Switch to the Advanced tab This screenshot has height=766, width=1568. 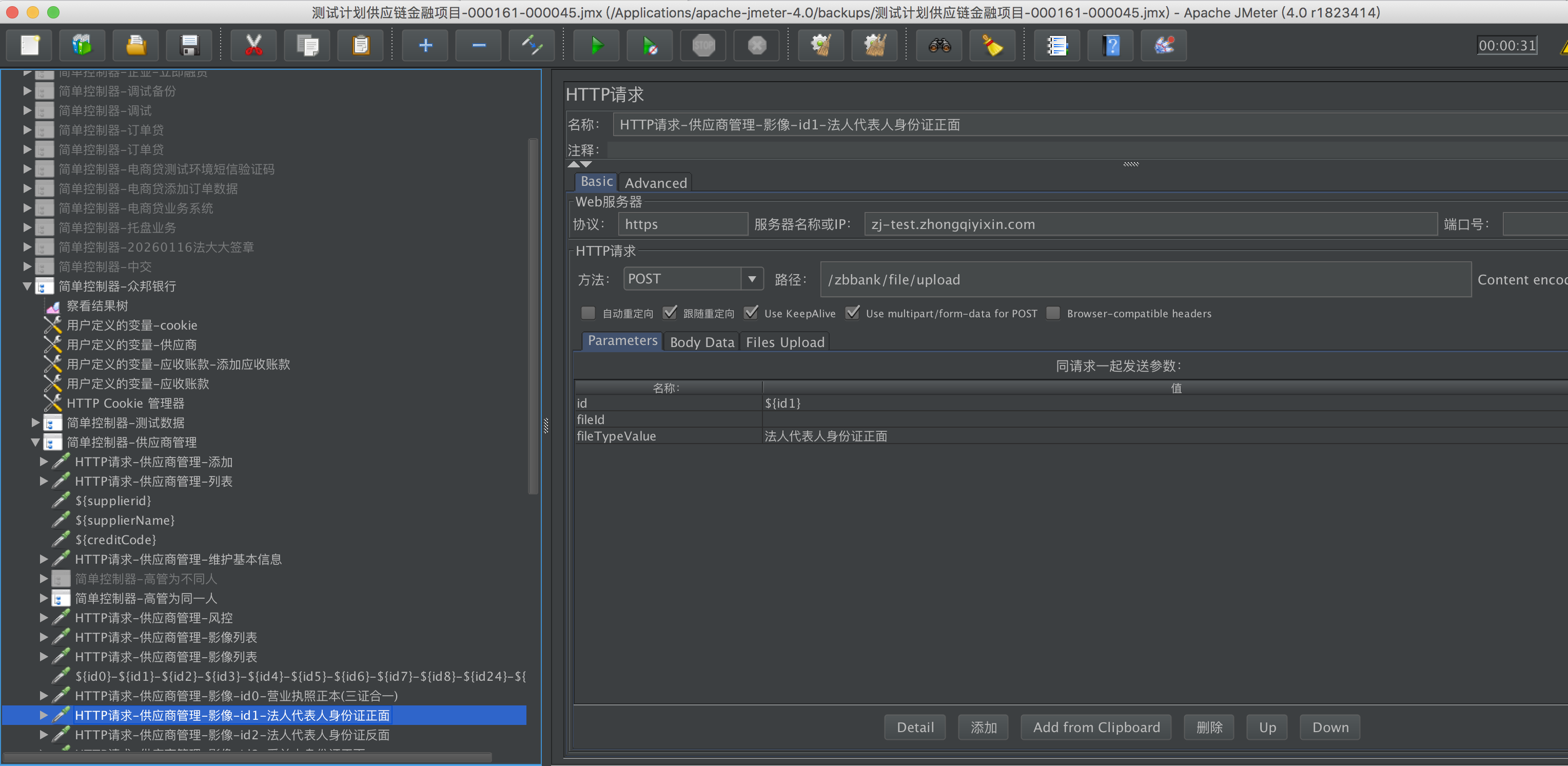656,183
